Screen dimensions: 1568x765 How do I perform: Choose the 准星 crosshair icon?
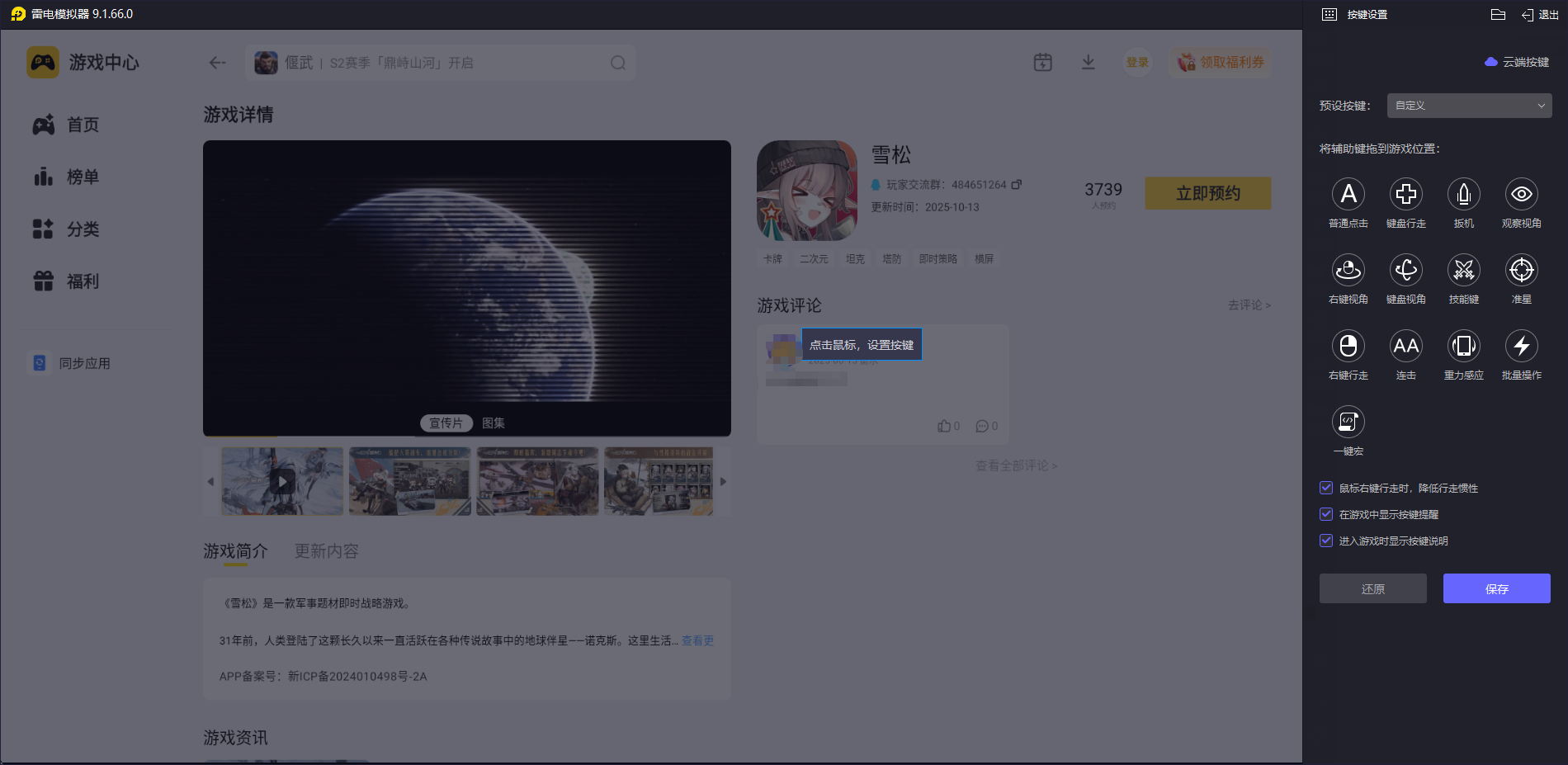click(x=1521, y=271)
